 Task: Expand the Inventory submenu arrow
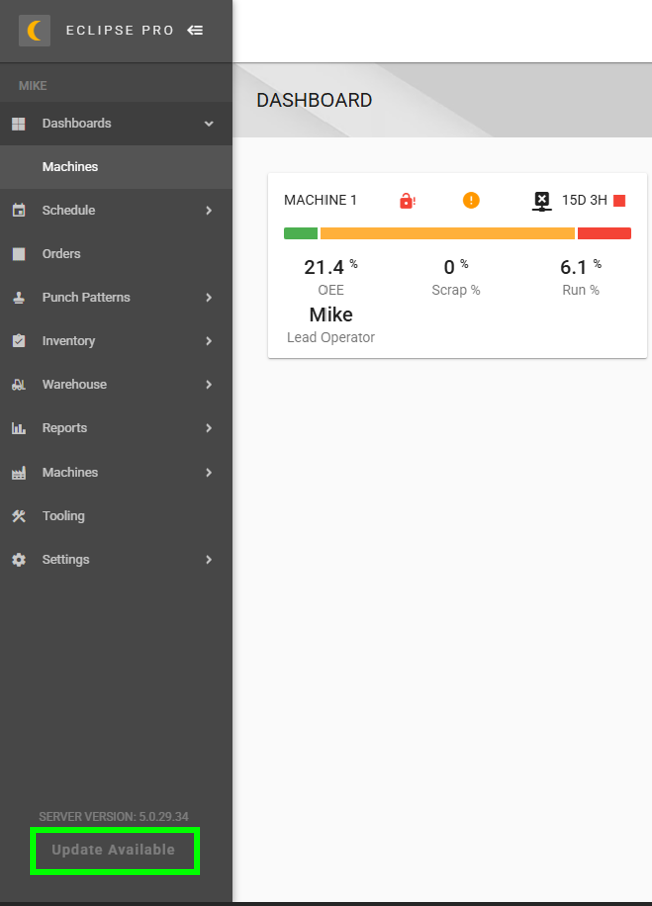tap(209, 341)
